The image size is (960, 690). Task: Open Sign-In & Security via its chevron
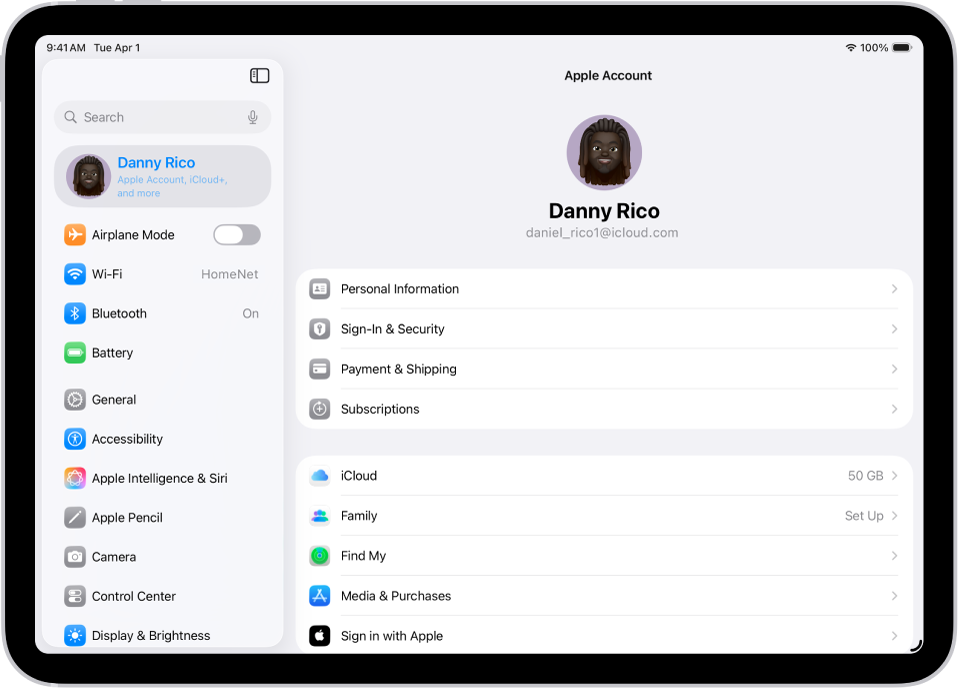pos(893,329)
